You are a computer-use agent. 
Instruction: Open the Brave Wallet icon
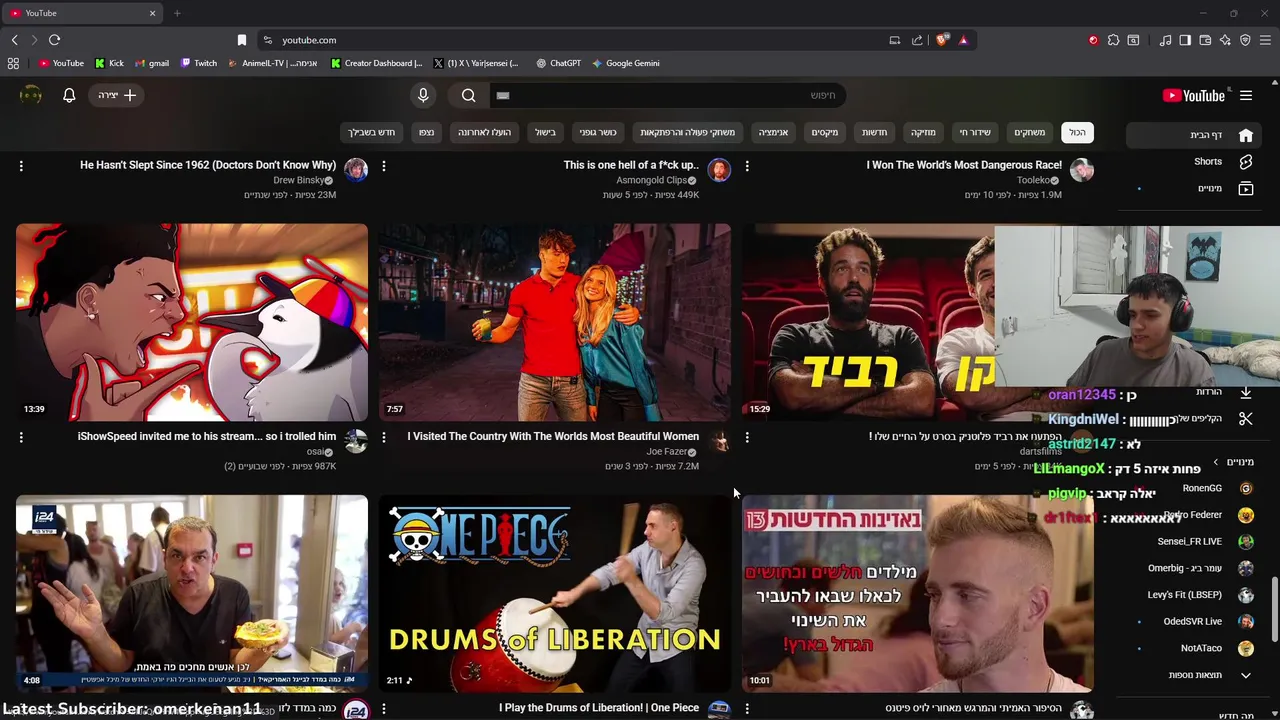point(1205,40)
